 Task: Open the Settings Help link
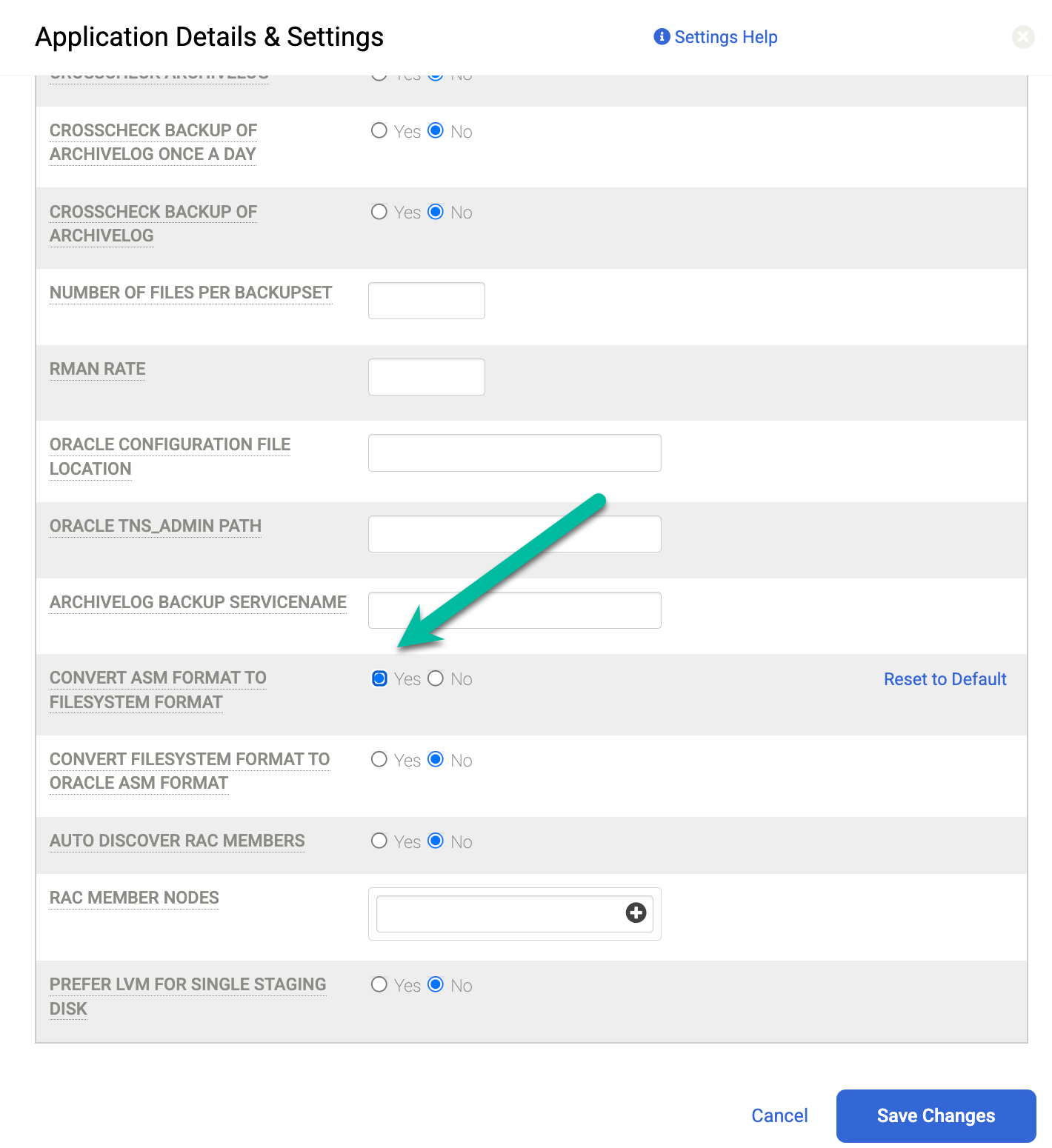pos(725,36)
